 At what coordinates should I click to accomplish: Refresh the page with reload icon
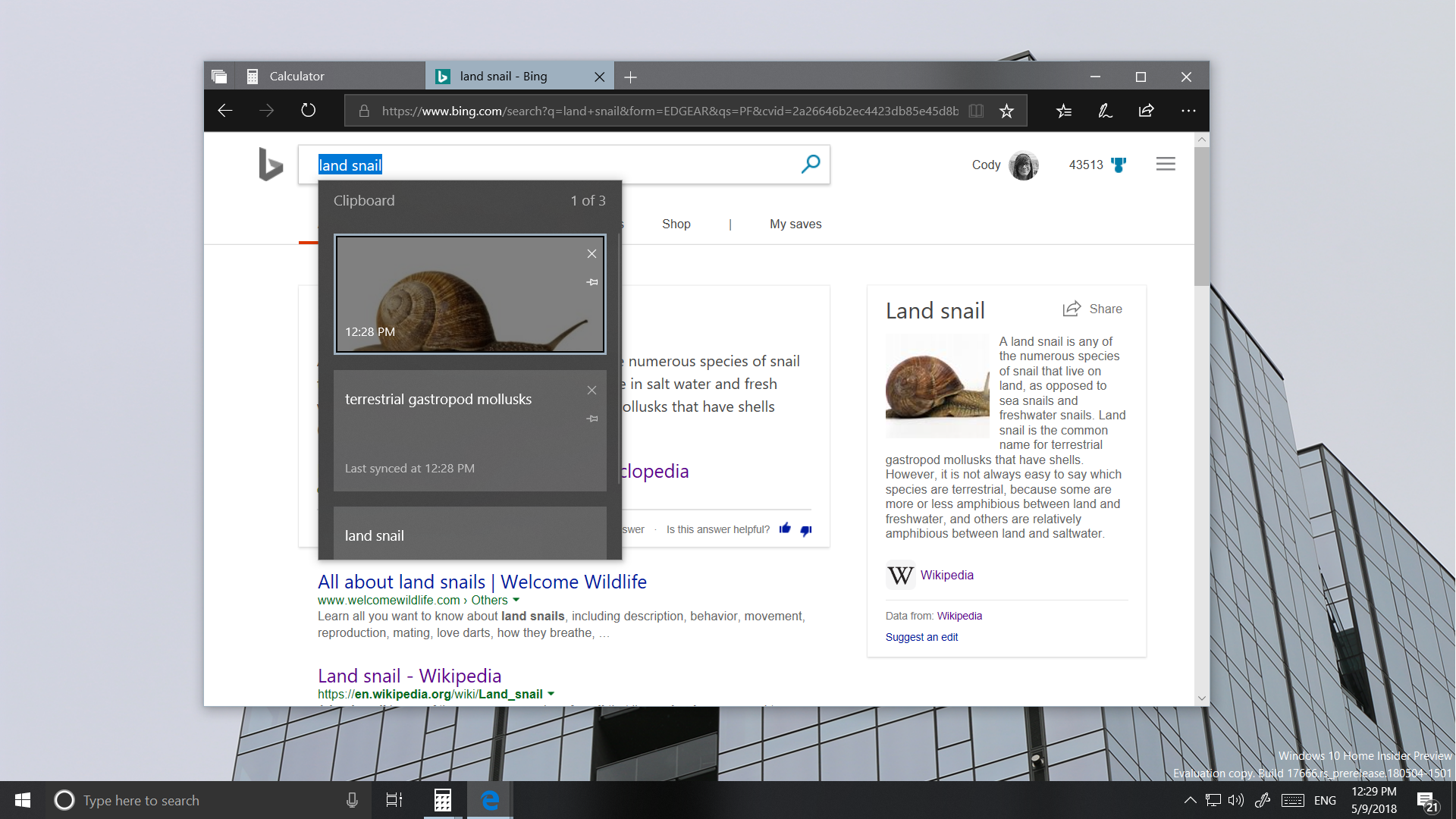pyautogui.click(x=308, y=111)
